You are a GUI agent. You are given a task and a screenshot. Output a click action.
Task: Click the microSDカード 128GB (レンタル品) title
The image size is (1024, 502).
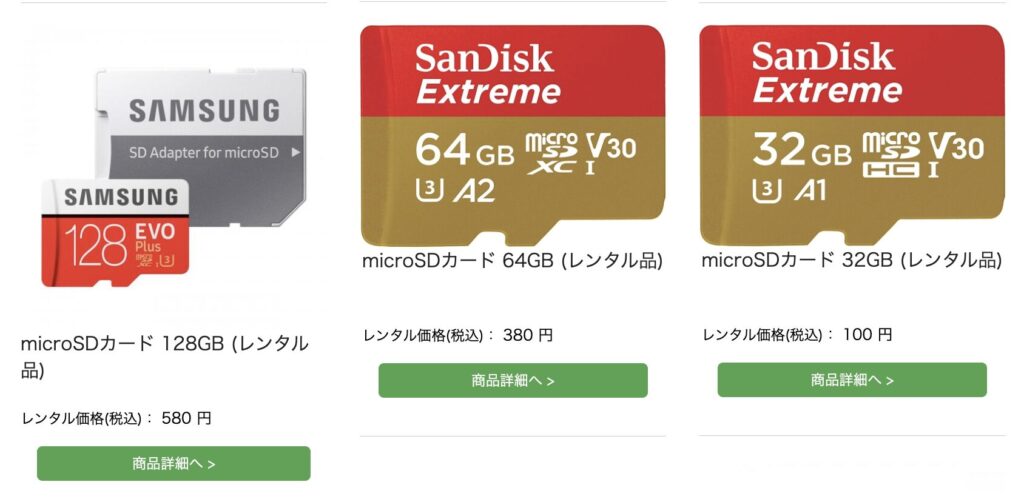click(165, 356)
